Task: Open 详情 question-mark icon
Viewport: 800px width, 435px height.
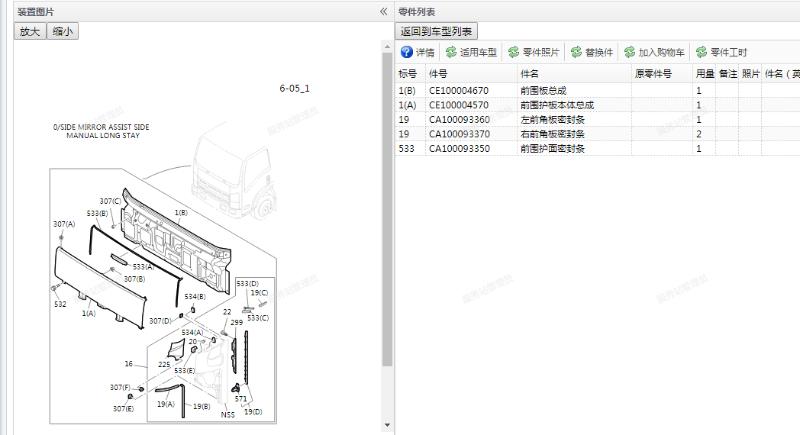Action: (x=407, y=52)
